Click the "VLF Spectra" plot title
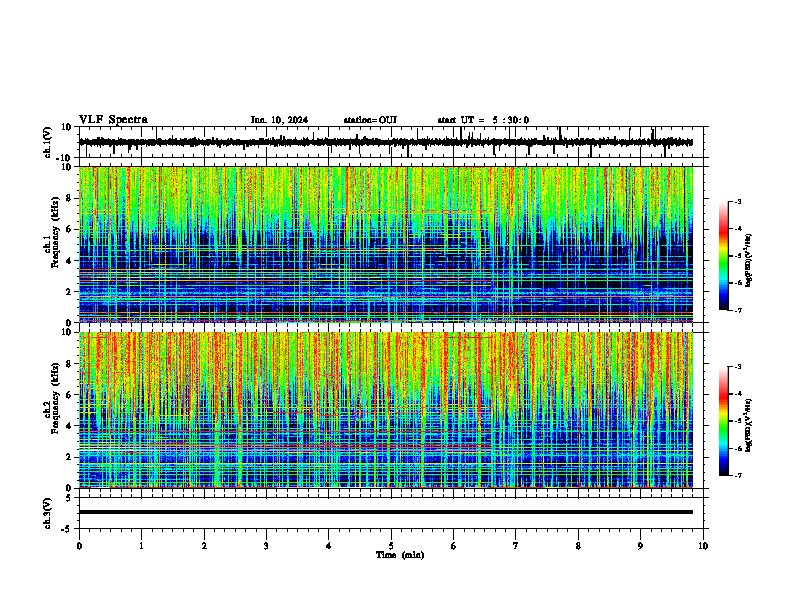 click(113, 120)
